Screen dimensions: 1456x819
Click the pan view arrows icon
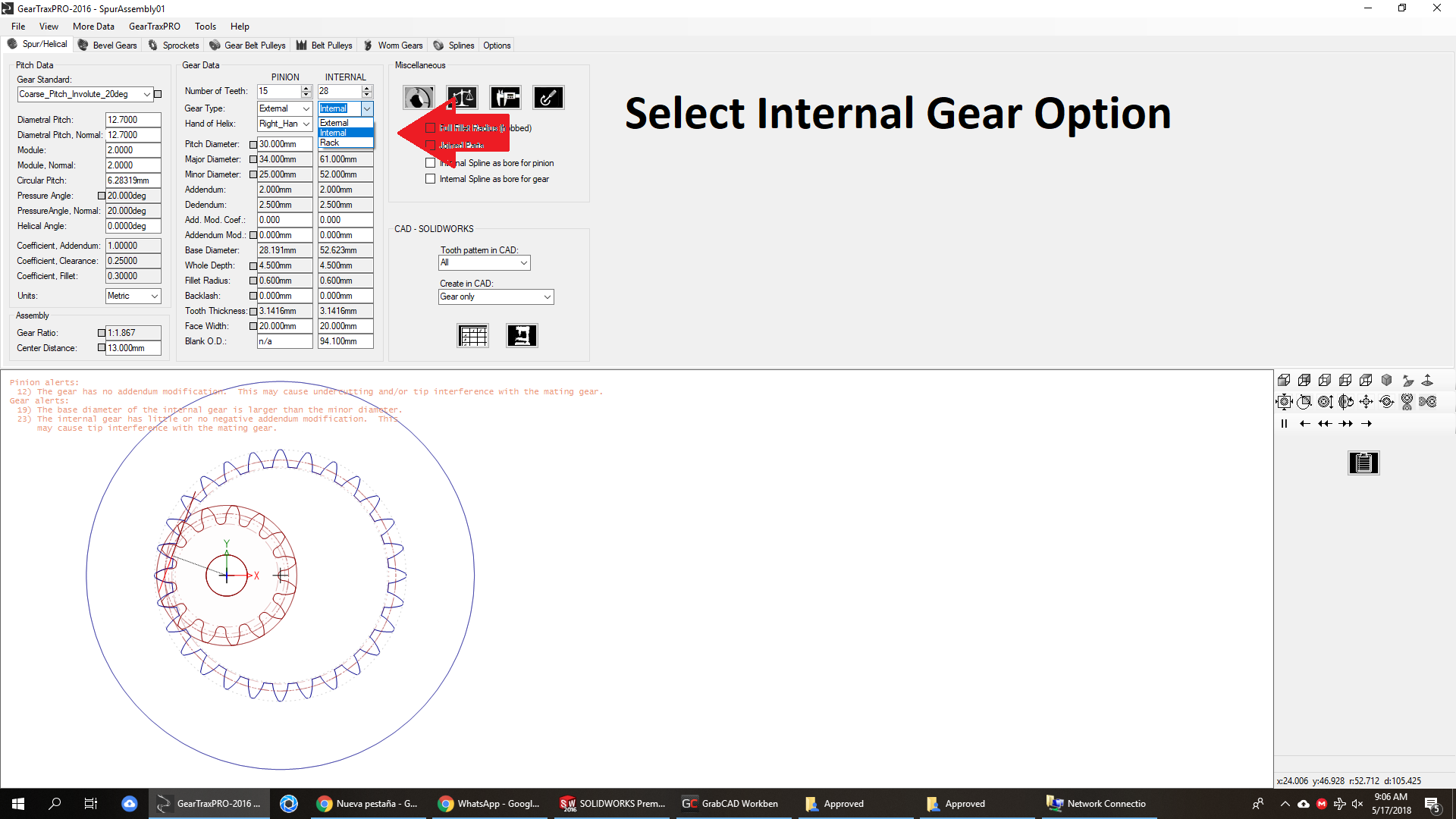1366,402
